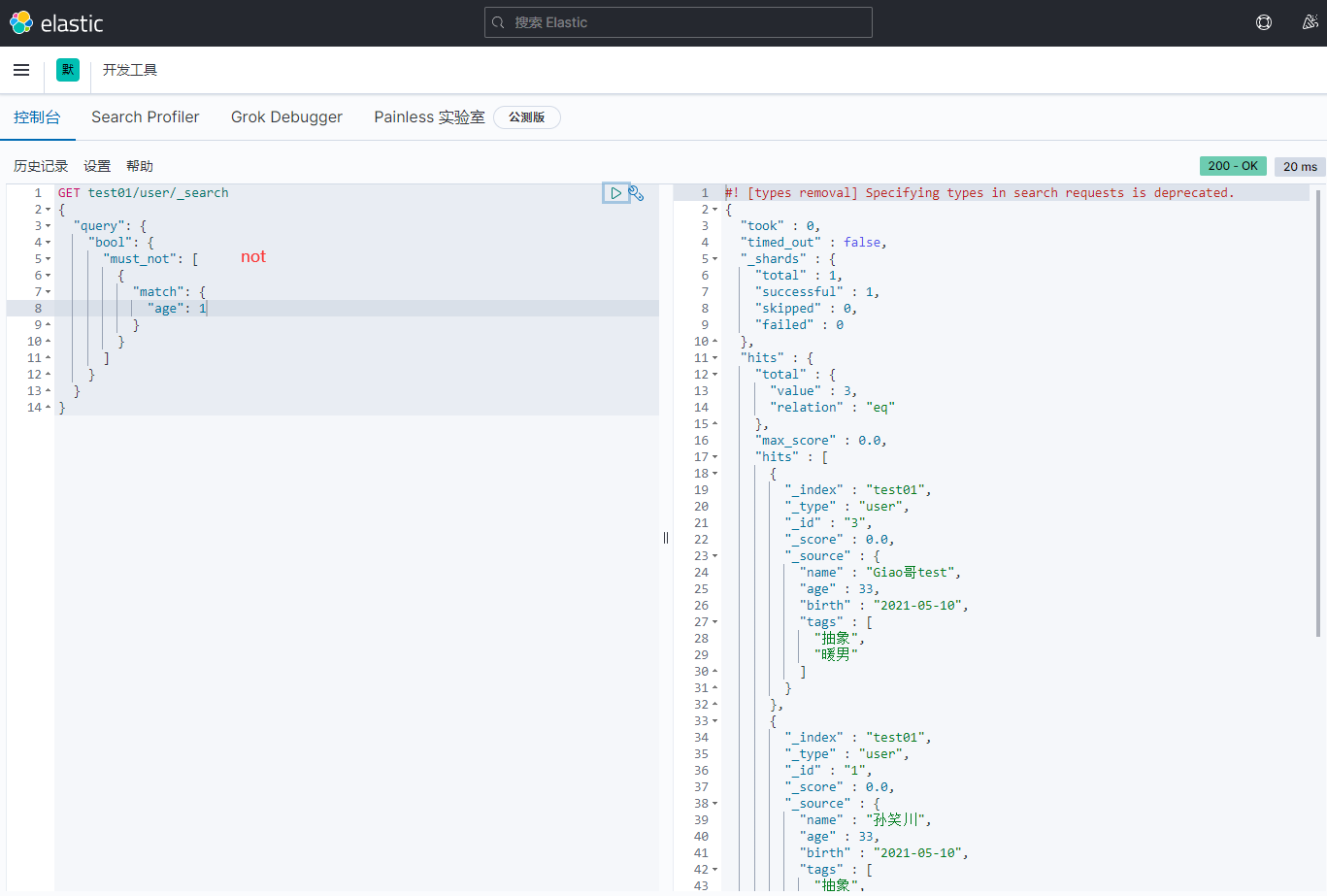Click the "birth" line at row 26
The image size is (1327, 896).
click(x=884, y=606)
